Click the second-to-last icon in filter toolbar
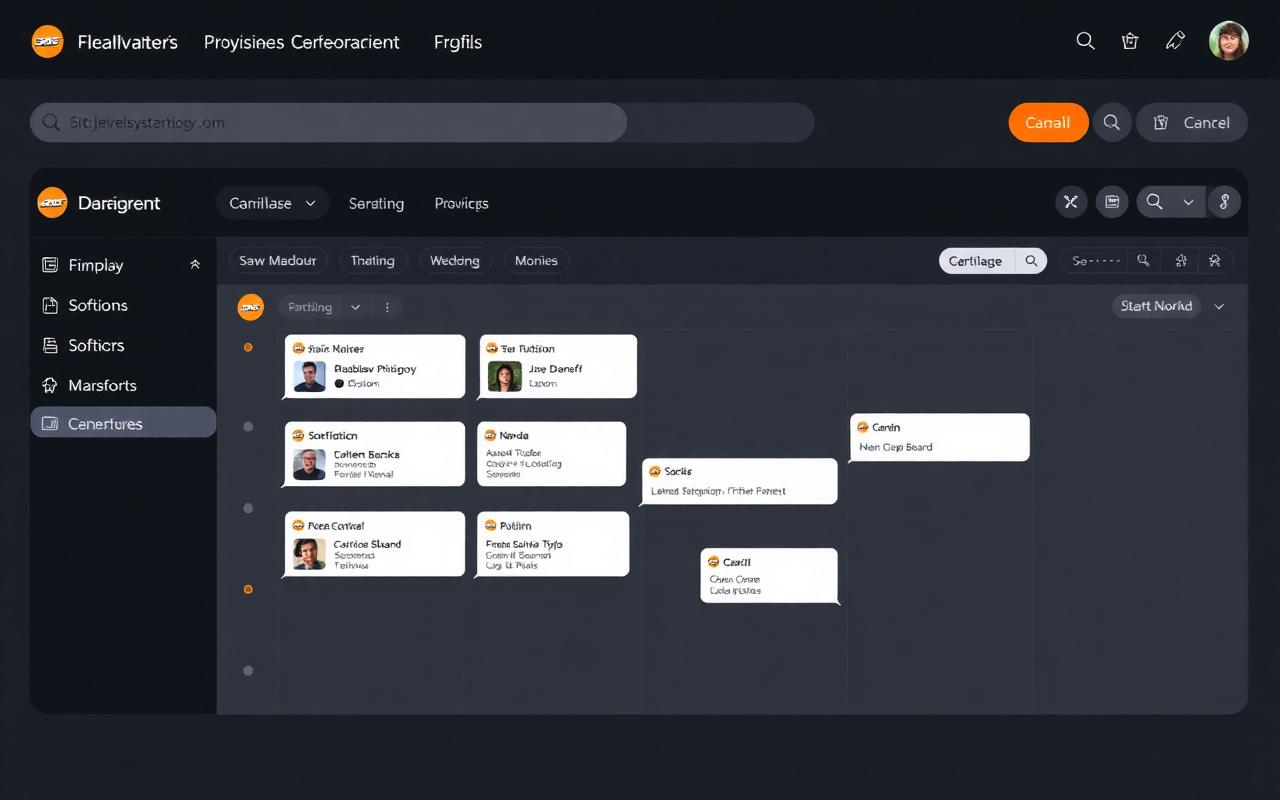Image resolution: width=1280 pixels, height=800 pixels. (x=1181, y=261)
